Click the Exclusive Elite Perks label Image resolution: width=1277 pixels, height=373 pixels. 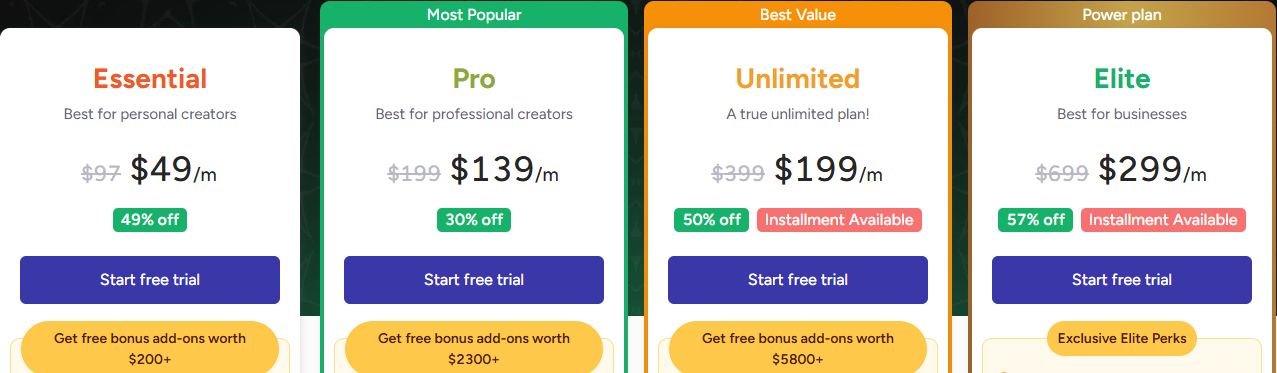coord(1122,339)
